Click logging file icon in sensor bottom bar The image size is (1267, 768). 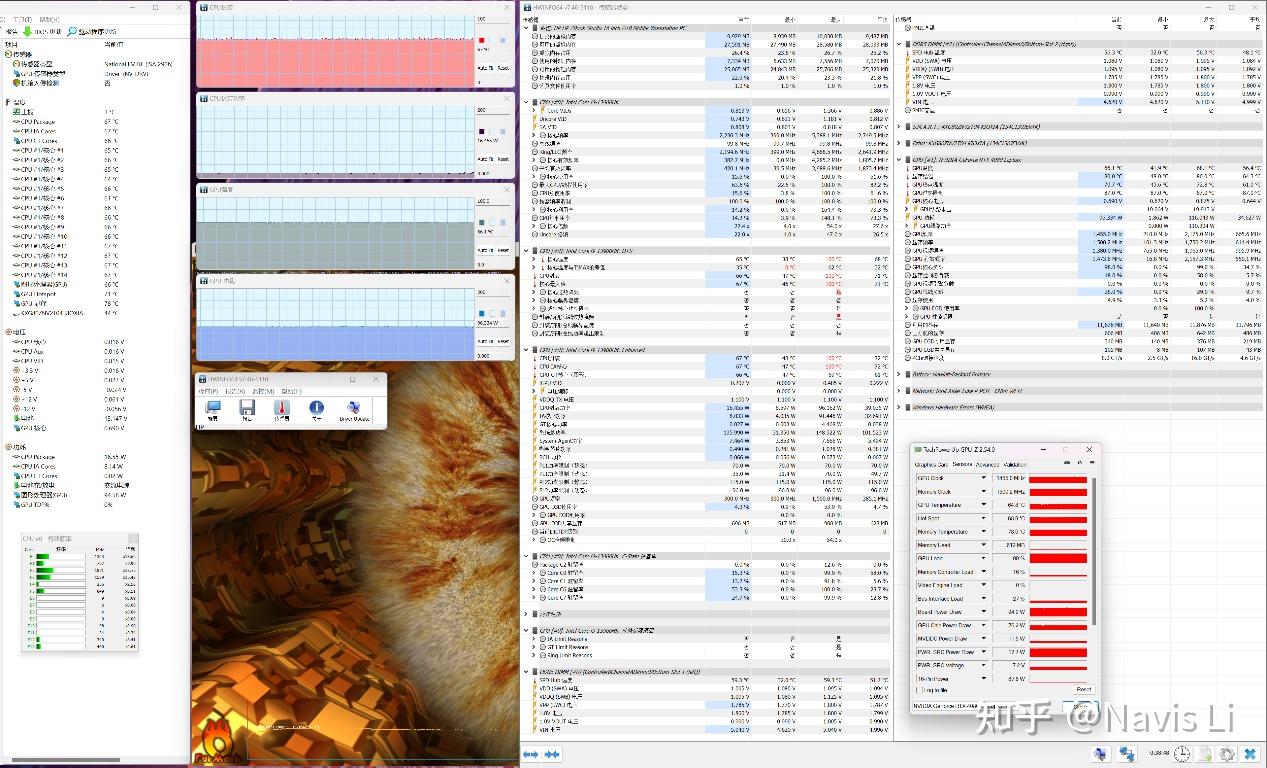pos(1205,754)
